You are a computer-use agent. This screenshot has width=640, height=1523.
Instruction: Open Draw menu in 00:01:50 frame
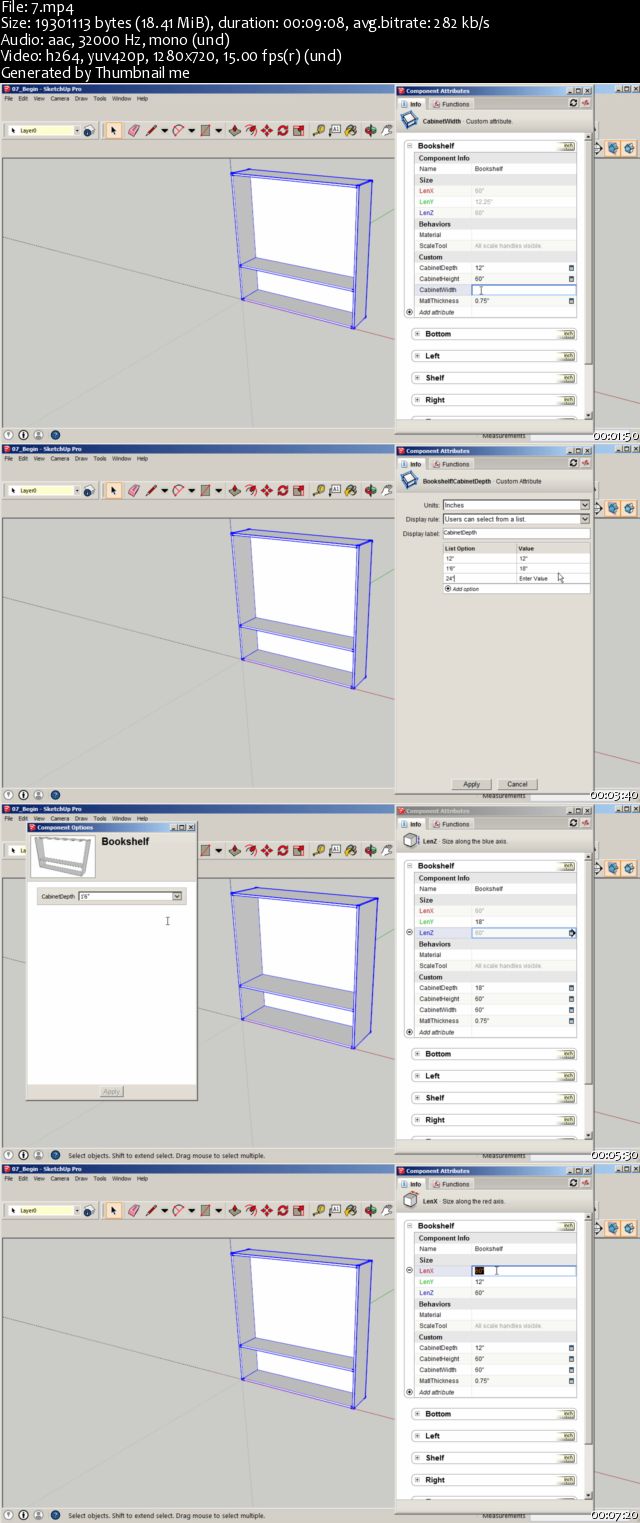point(81,99)
